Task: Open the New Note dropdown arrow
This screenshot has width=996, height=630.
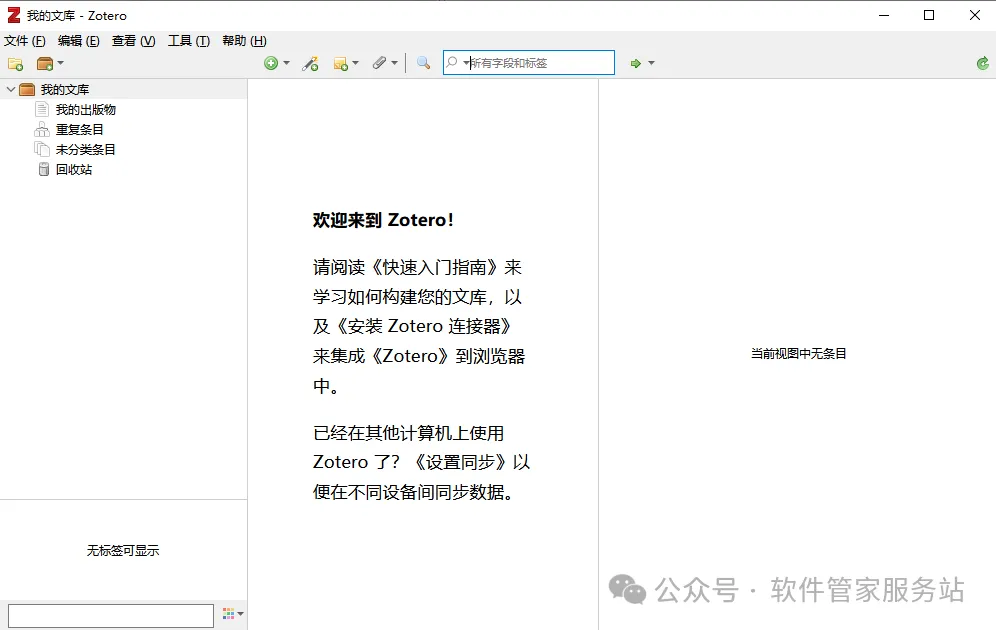Action: click(355, 63)
